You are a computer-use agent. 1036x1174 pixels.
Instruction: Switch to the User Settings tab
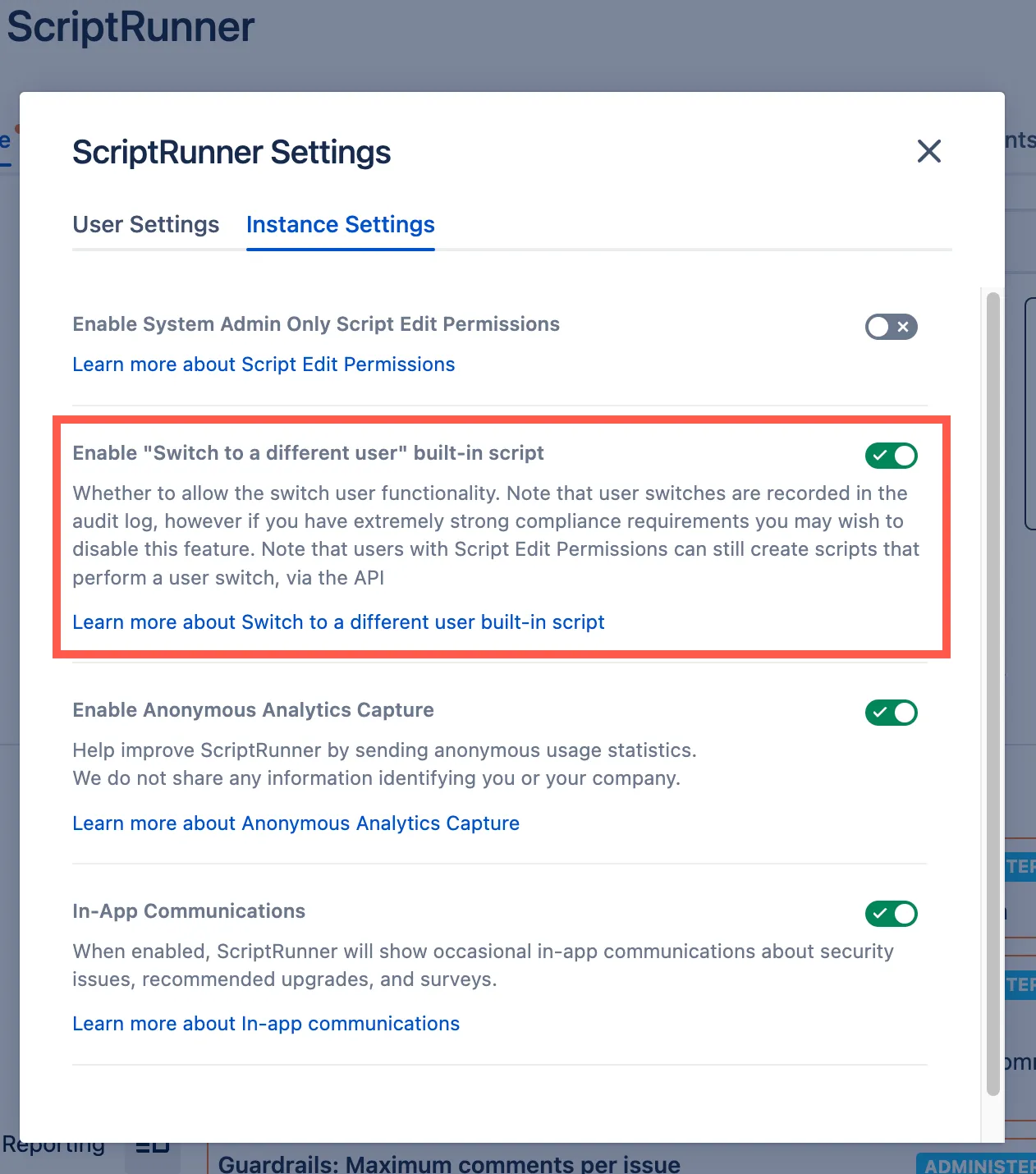click(146, 225)
